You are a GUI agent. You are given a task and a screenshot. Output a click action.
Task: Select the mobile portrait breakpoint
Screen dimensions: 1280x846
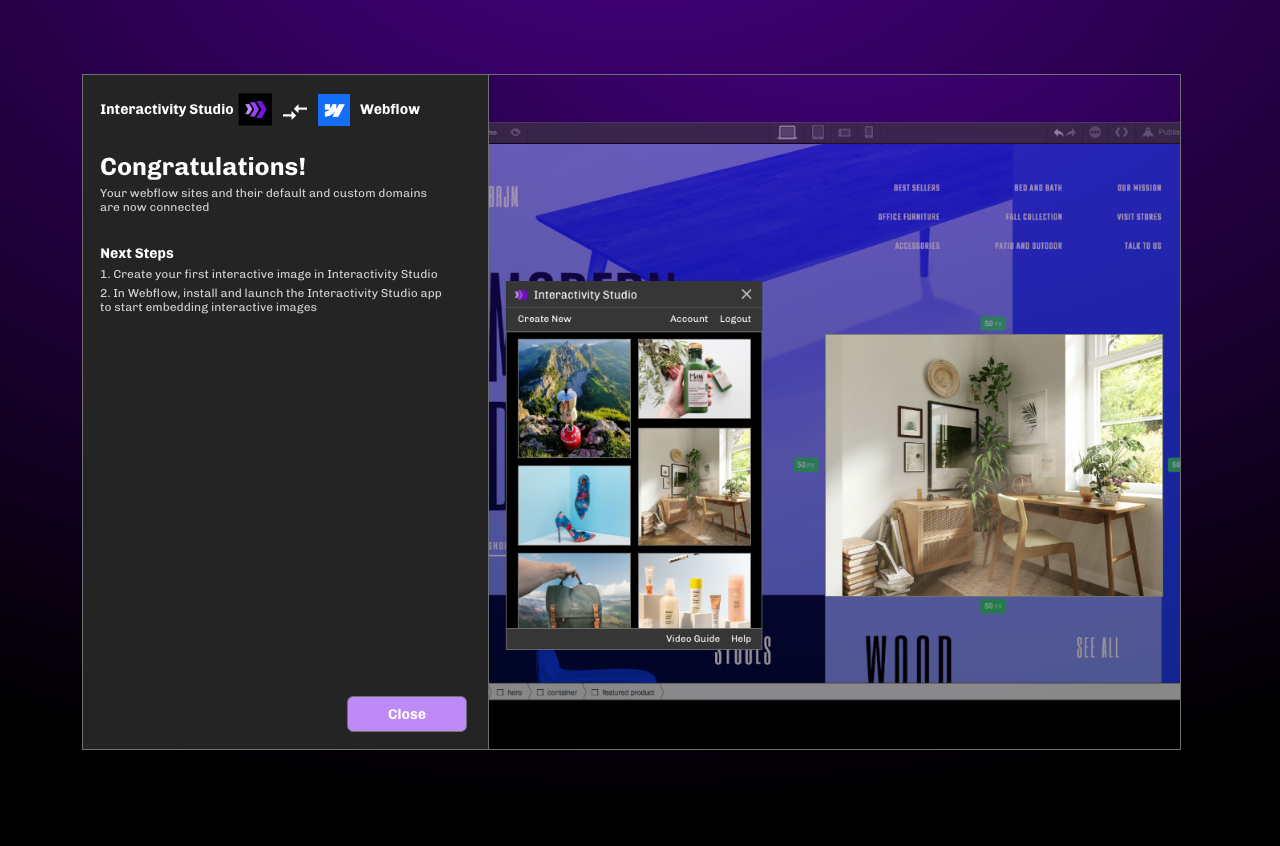[867, 131]
